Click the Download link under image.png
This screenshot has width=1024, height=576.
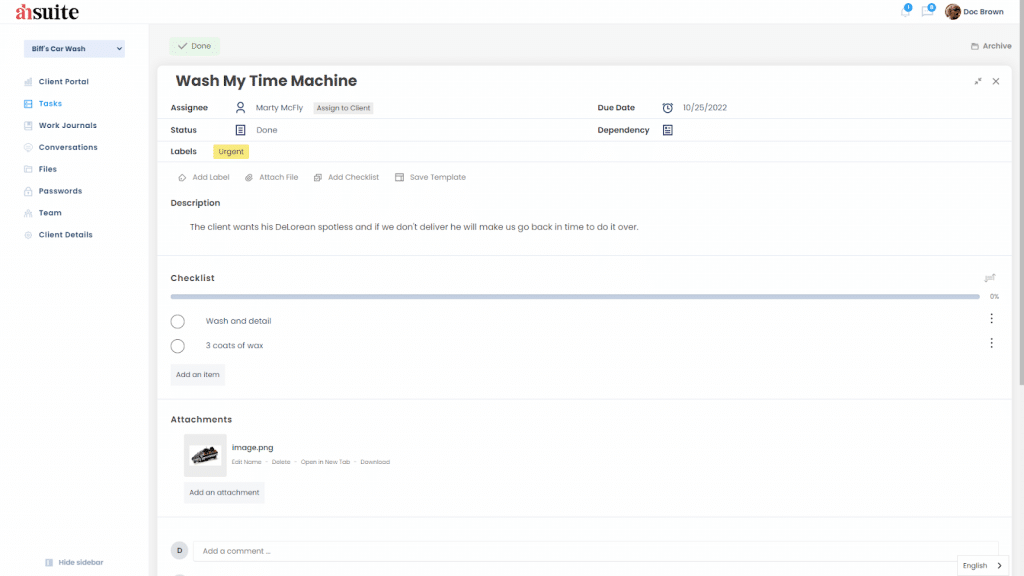tap(375, 462)
